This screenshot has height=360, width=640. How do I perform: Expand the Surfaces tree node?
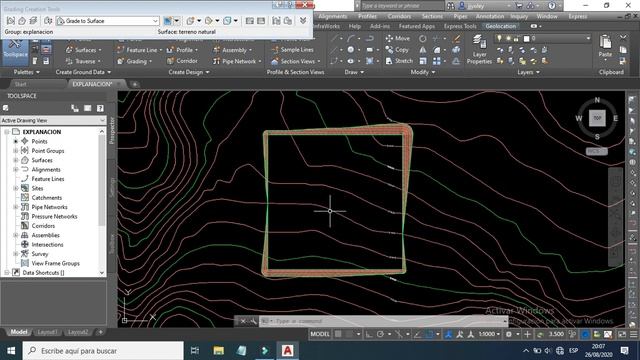pyautogui.click(x=16, y=160)
